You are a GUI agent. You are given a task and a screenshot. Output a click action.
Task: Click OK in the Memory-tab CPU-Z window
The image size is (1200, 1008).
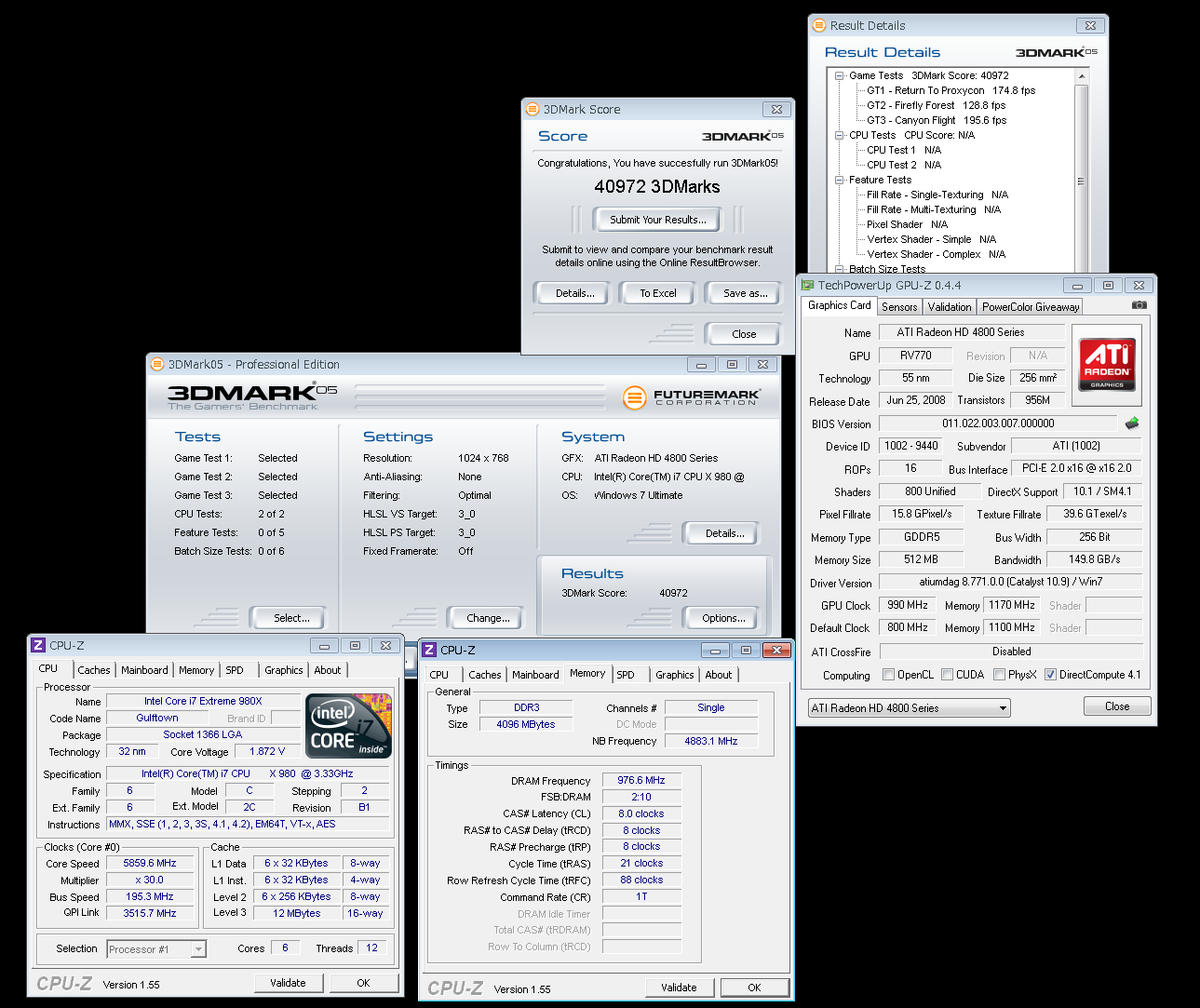(x=754, y=988)
